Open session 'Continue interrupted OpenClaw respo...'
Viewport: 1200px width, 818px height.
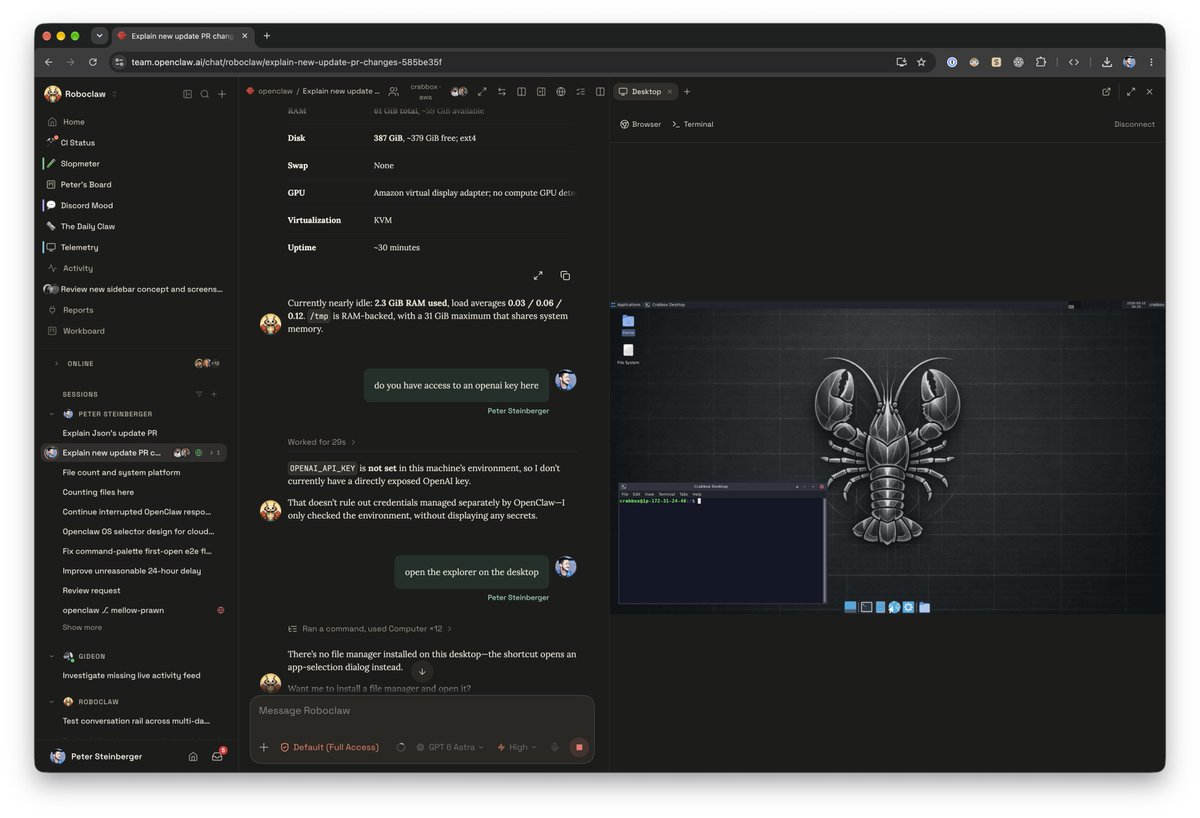tap(135, 512)
